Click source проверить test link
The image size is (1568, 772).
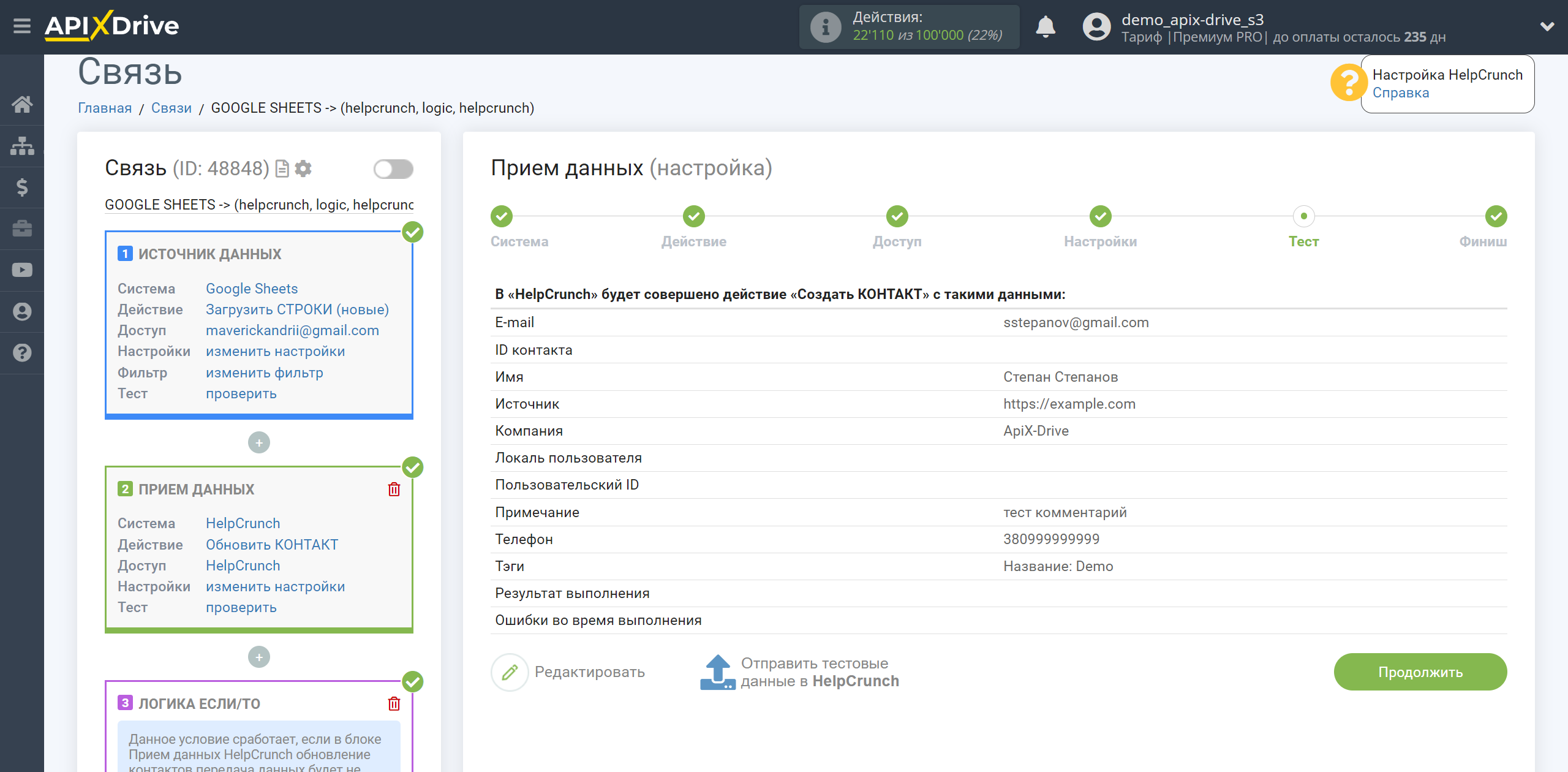tap(241, 393)
